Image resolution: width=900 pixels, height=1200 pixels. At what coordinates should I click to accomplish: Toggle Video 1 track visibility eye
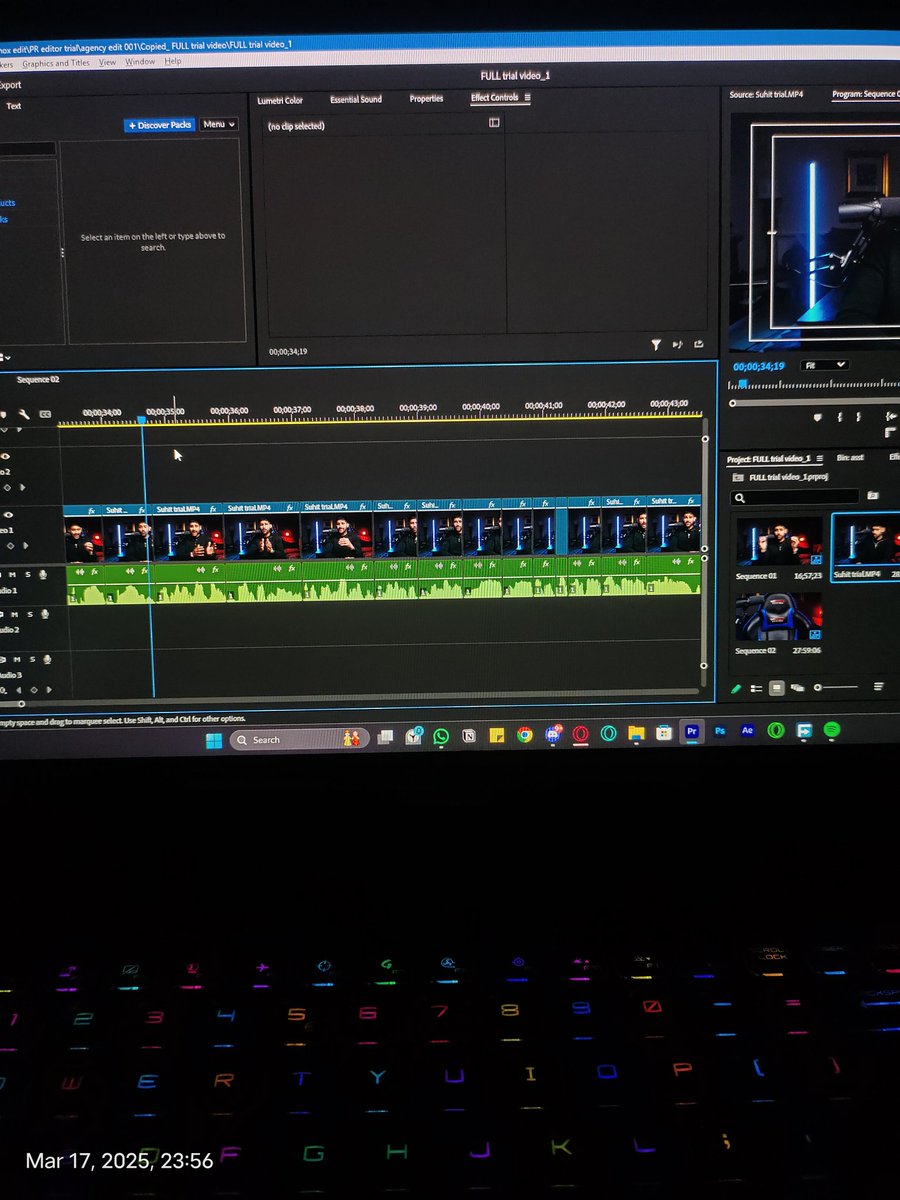(x=8, y=515)
